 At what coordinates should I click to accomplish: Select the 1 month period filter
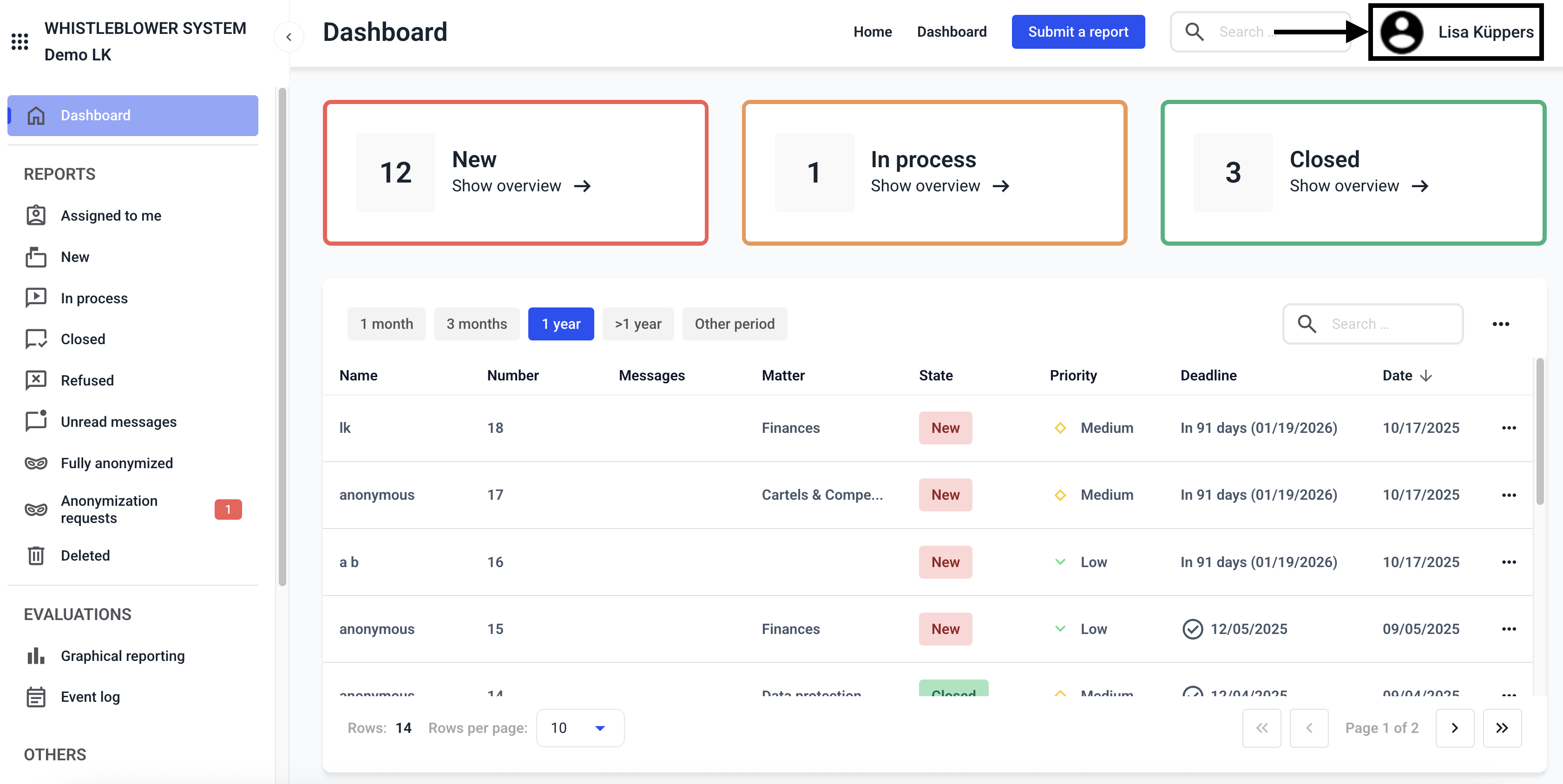pyautogui.click(x=387, y=324)
